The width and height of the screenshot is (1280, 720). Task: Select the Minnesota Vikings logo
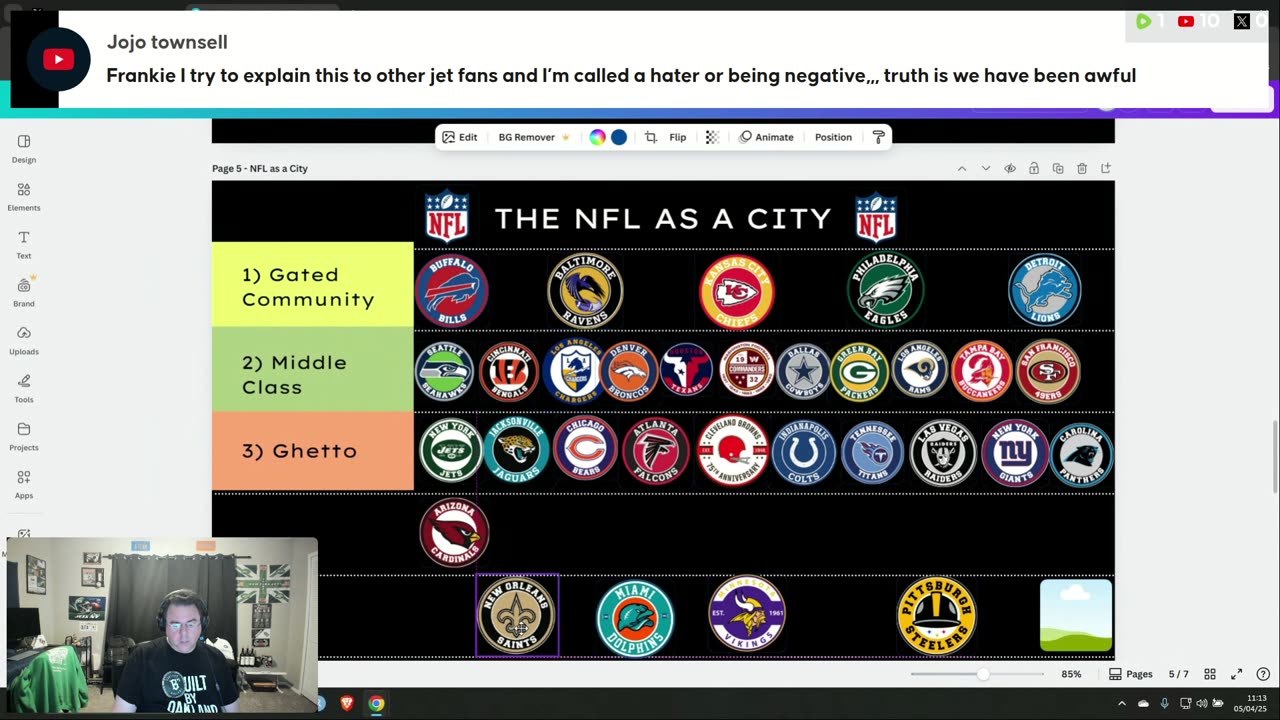[747, 612]
